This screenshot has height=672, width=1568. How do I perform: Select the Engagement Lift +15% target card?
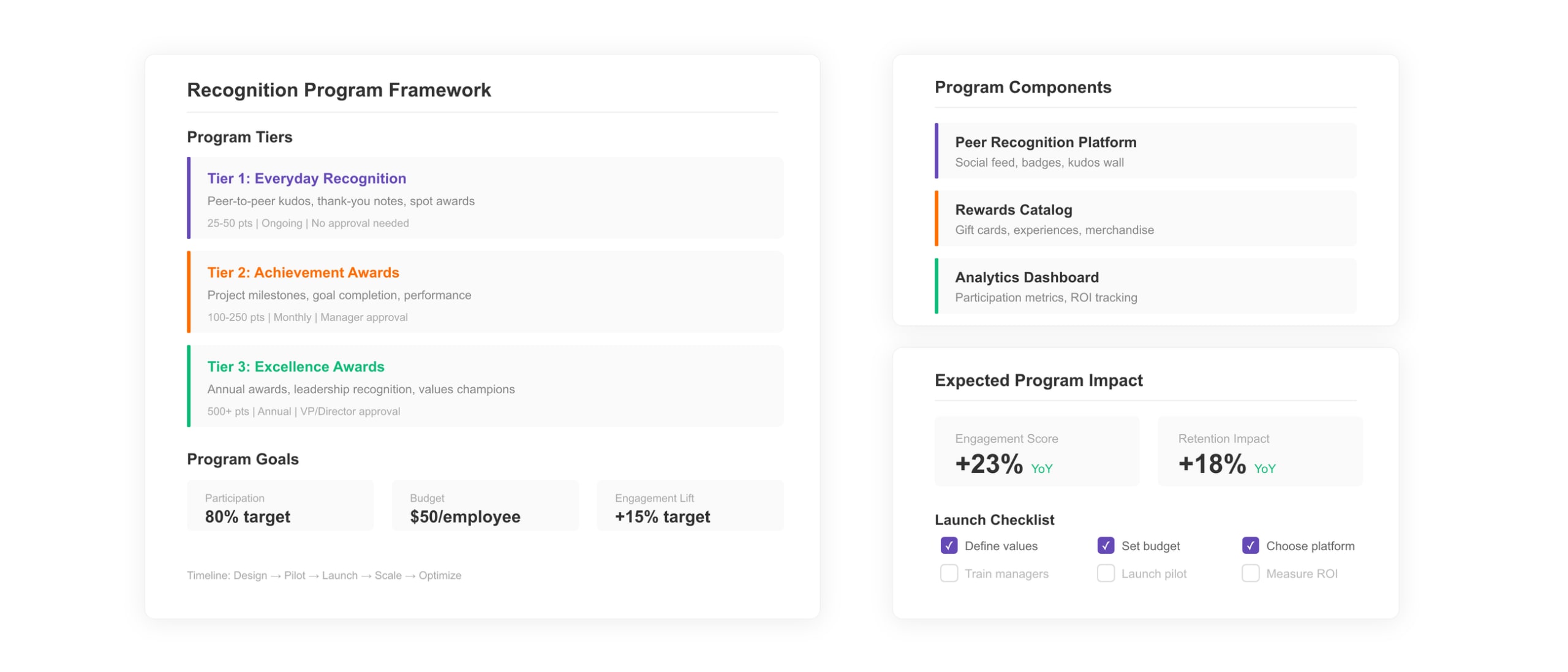690,505
